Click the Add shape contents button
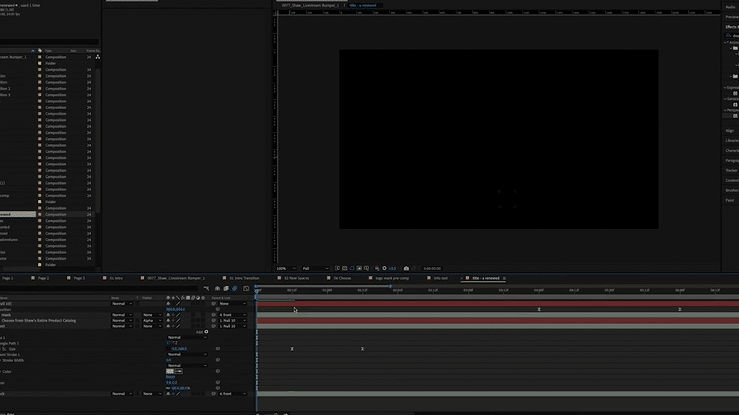Viewport: 739px width, 415px height. click(x=206, y=332)
